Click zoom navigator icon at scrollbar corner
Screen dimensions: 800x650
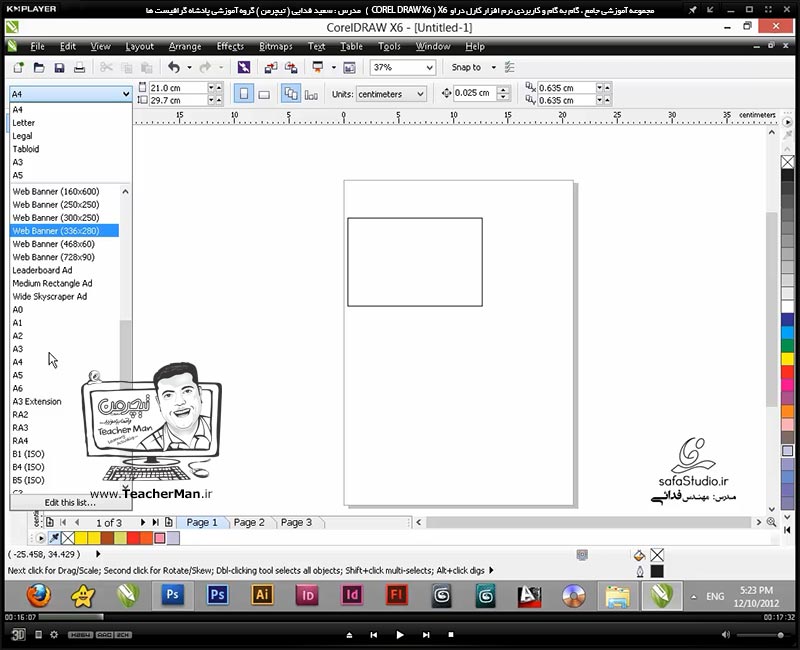tap(771, 522)
